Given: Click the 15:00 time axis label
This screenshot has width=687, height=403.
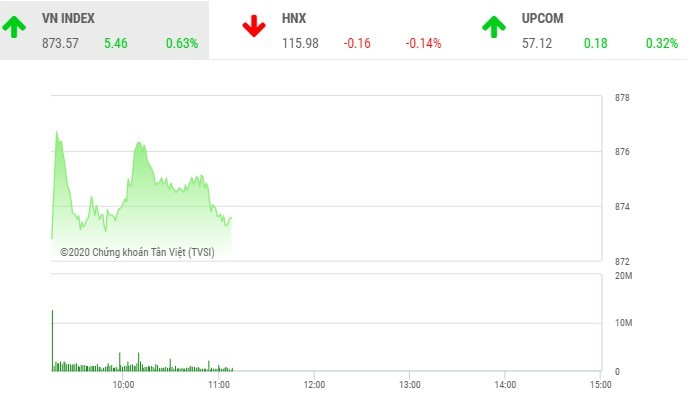Looking at the screenshot, I should [x=599, y=384].
